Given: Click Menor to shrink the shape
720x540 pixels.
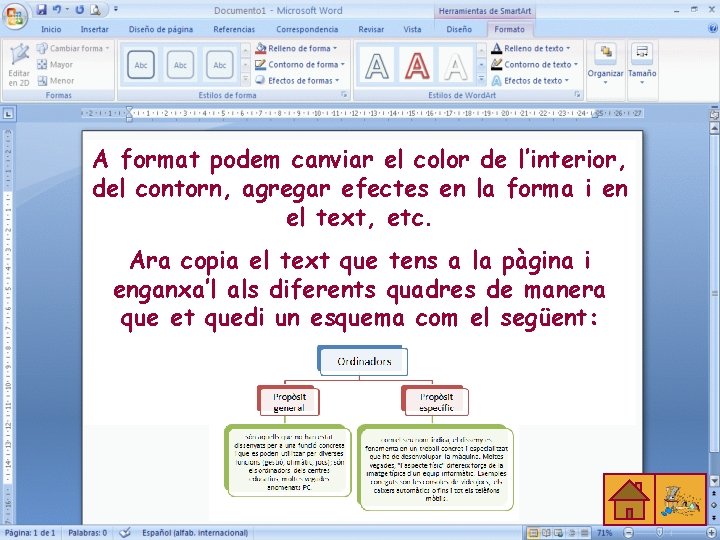Looking at the screenshot, I should [56, 81].
